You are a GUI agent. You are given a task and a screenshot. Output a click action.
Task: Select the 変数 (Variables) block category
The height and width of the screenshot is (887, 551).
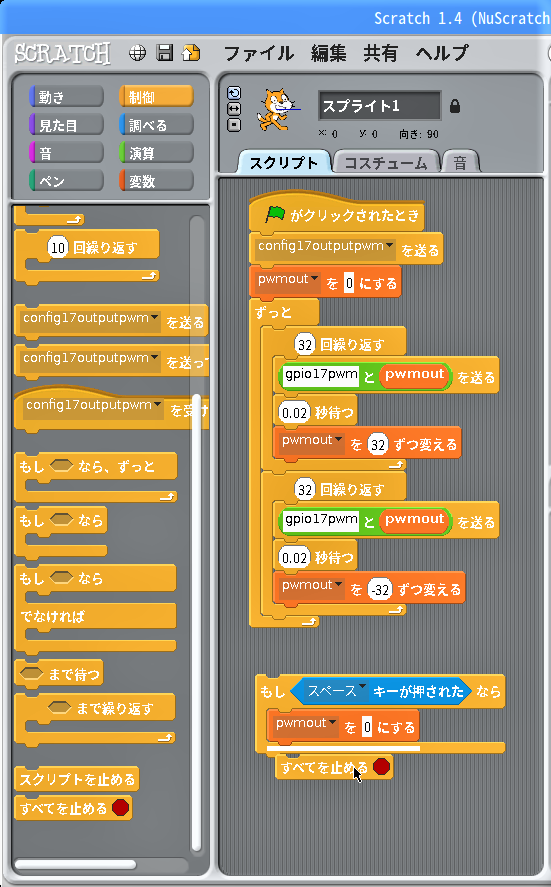click(x=156, y=182)
